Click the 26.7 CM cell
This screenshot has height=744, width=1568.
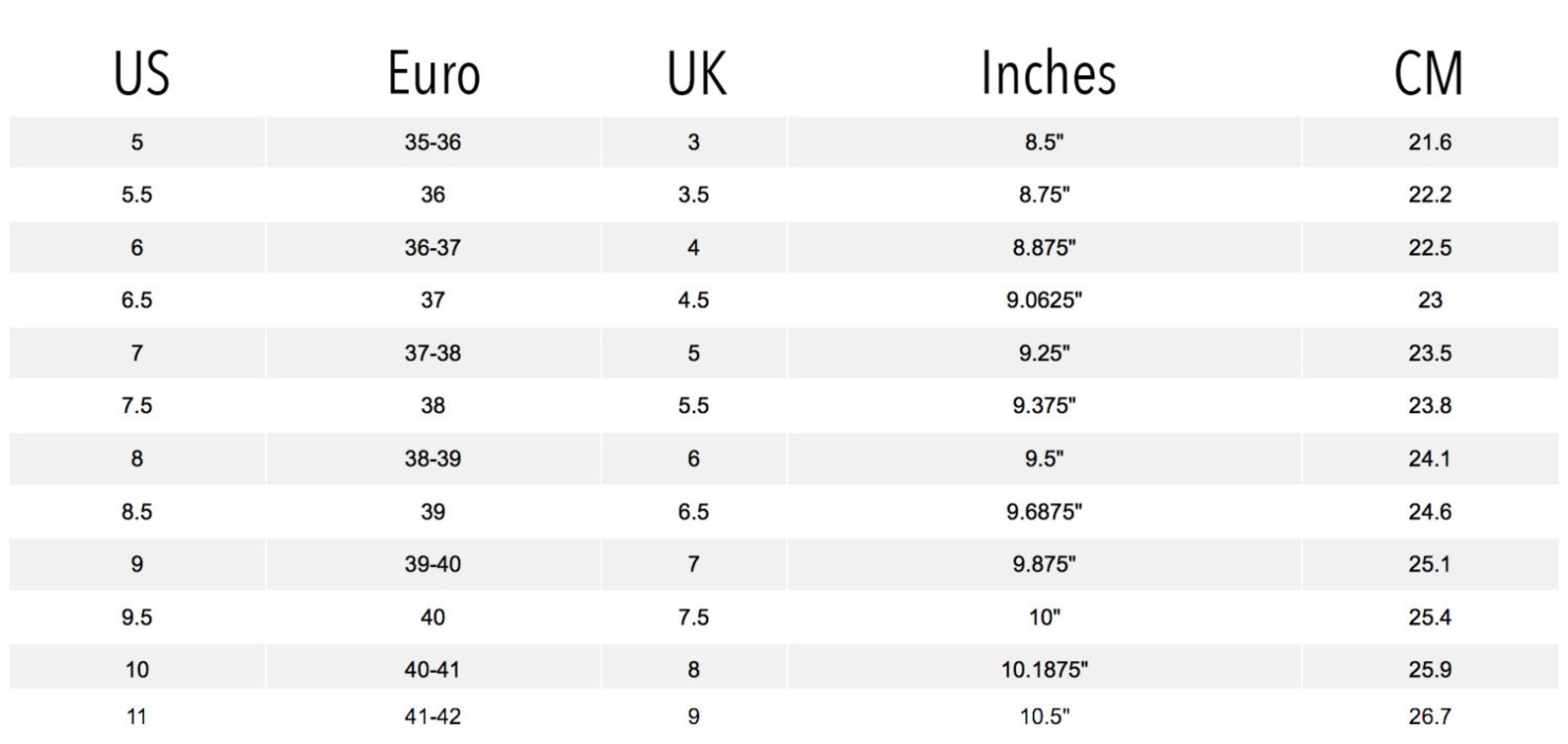click(x=1430, y=716)
